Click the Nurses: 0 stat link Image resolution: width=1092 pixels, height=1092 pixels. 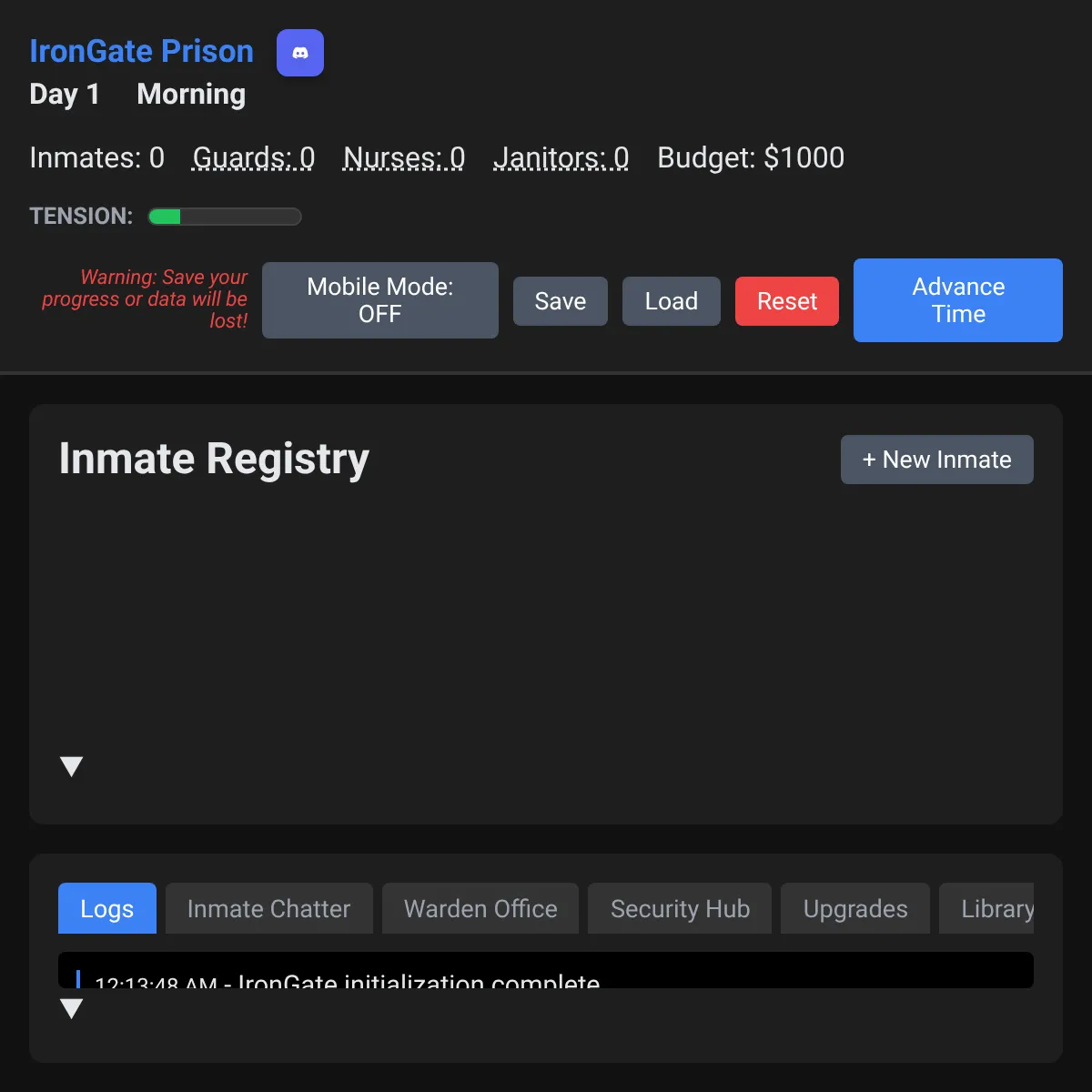click(x=403, y=157)
